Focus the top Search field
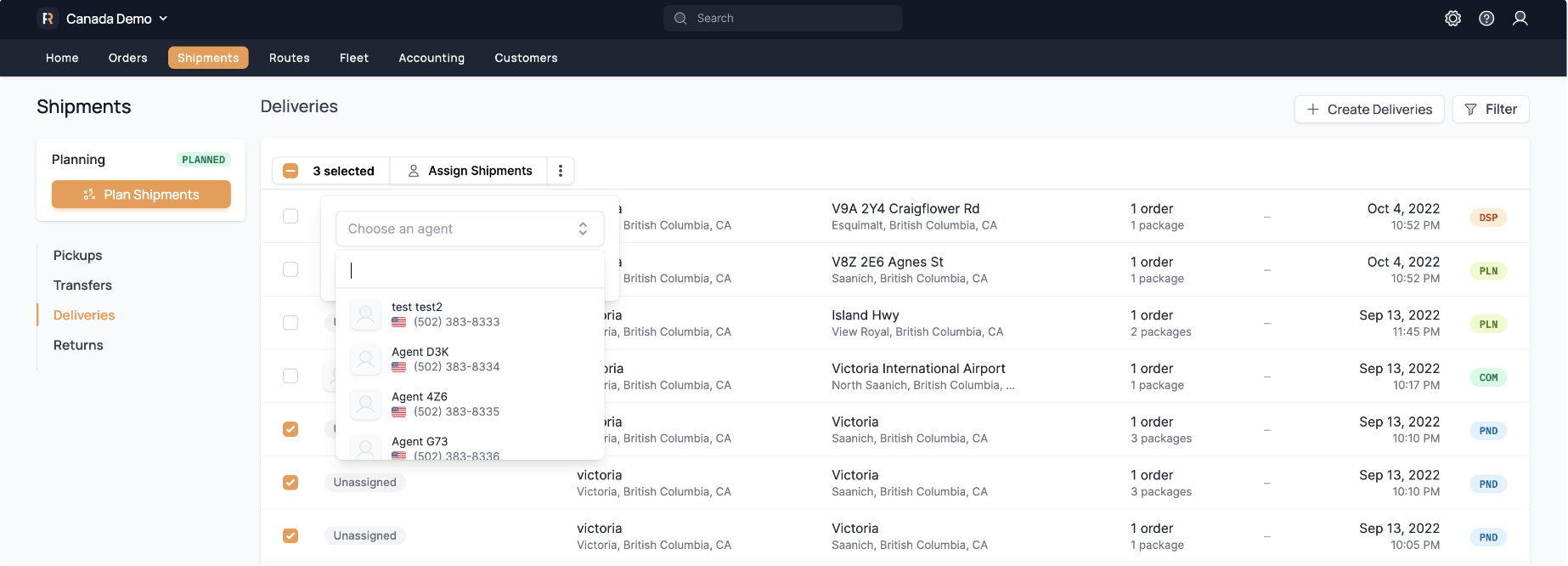The height and width of the screenshot is (566, 1568). (782, 19)
